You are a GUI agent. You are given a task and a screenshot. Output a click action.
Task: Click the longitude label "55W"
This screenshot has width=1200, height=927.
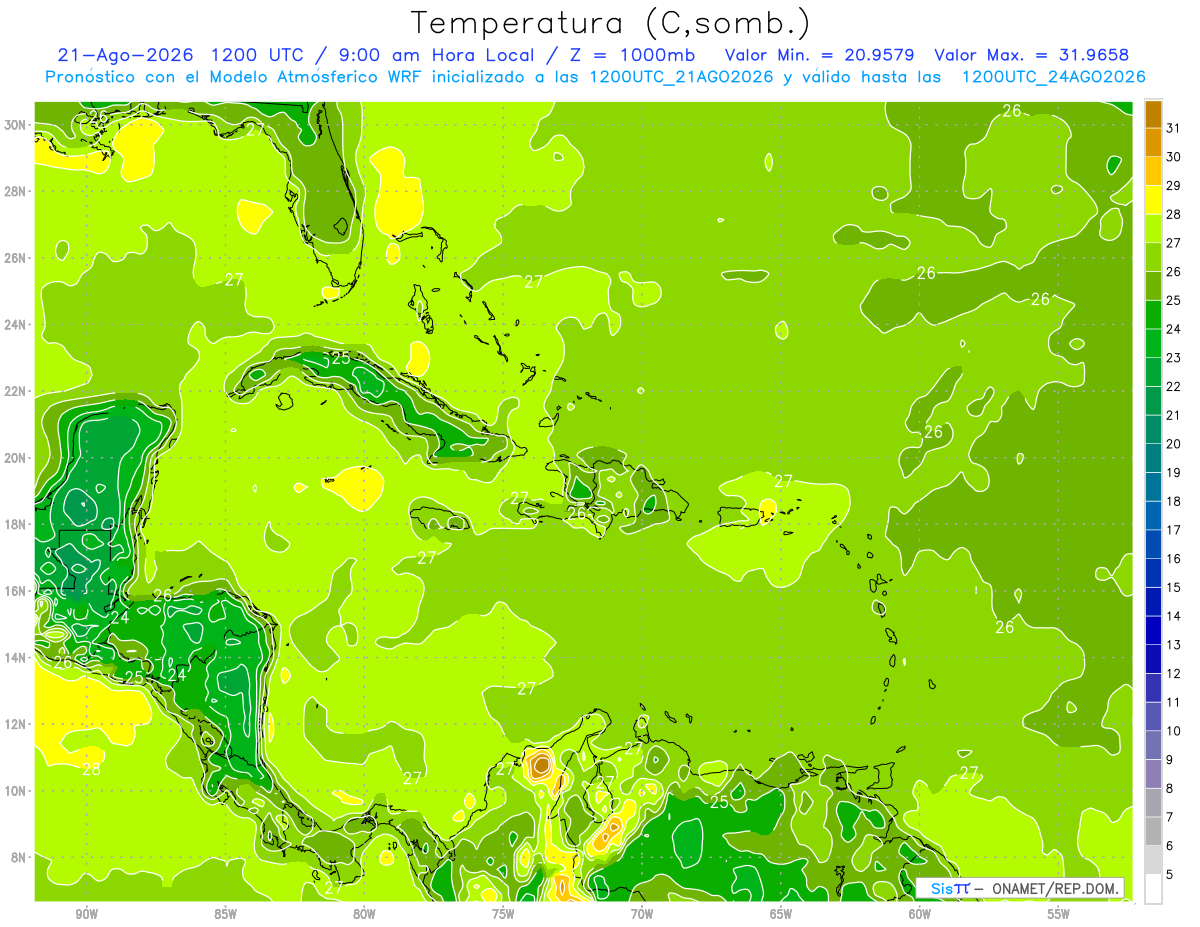pos(1059,914)
